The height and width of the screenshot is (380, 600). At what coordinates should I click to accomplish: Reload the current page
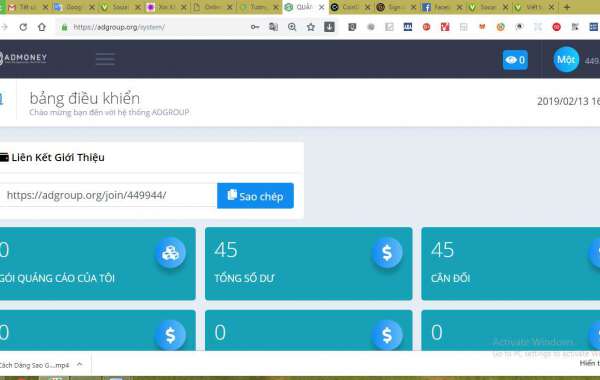(x=23, y=27)
